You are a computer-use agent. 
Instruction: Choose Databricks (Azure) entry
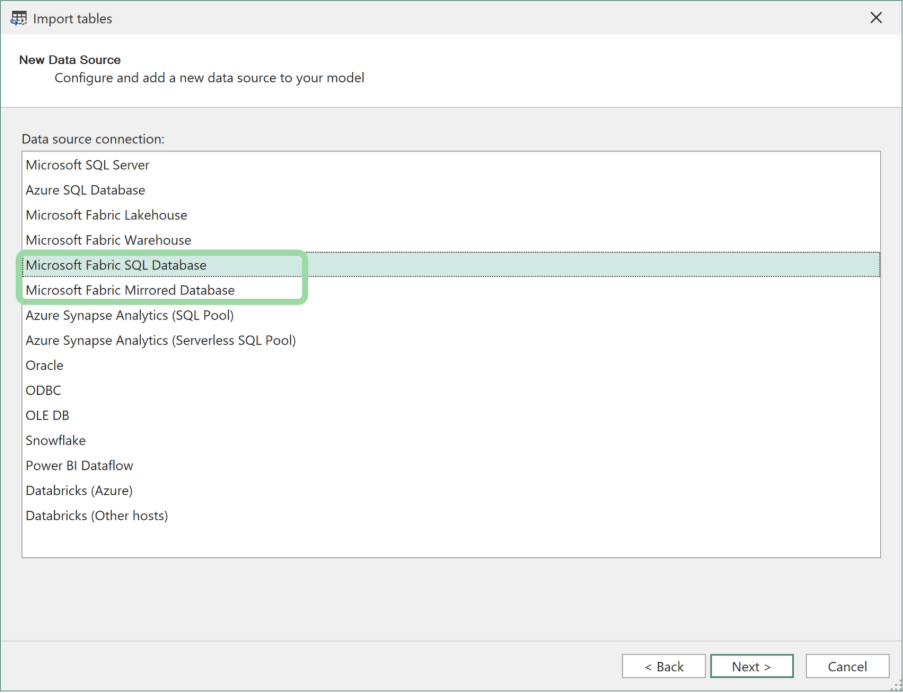coord(451,491)
